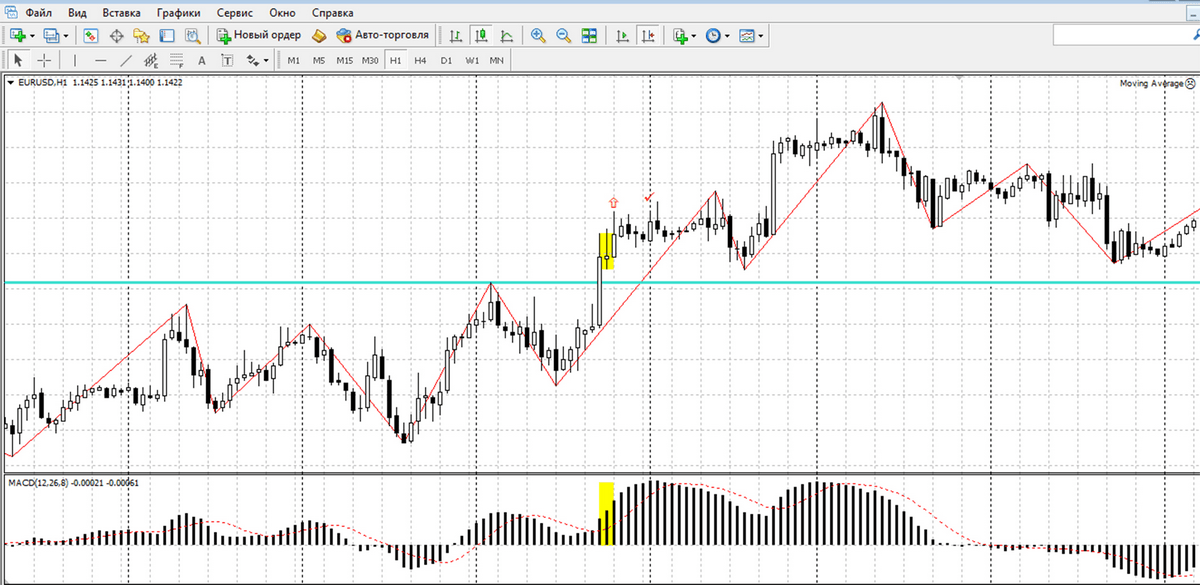Click the Periods clock icon

(x=713, y=35)
